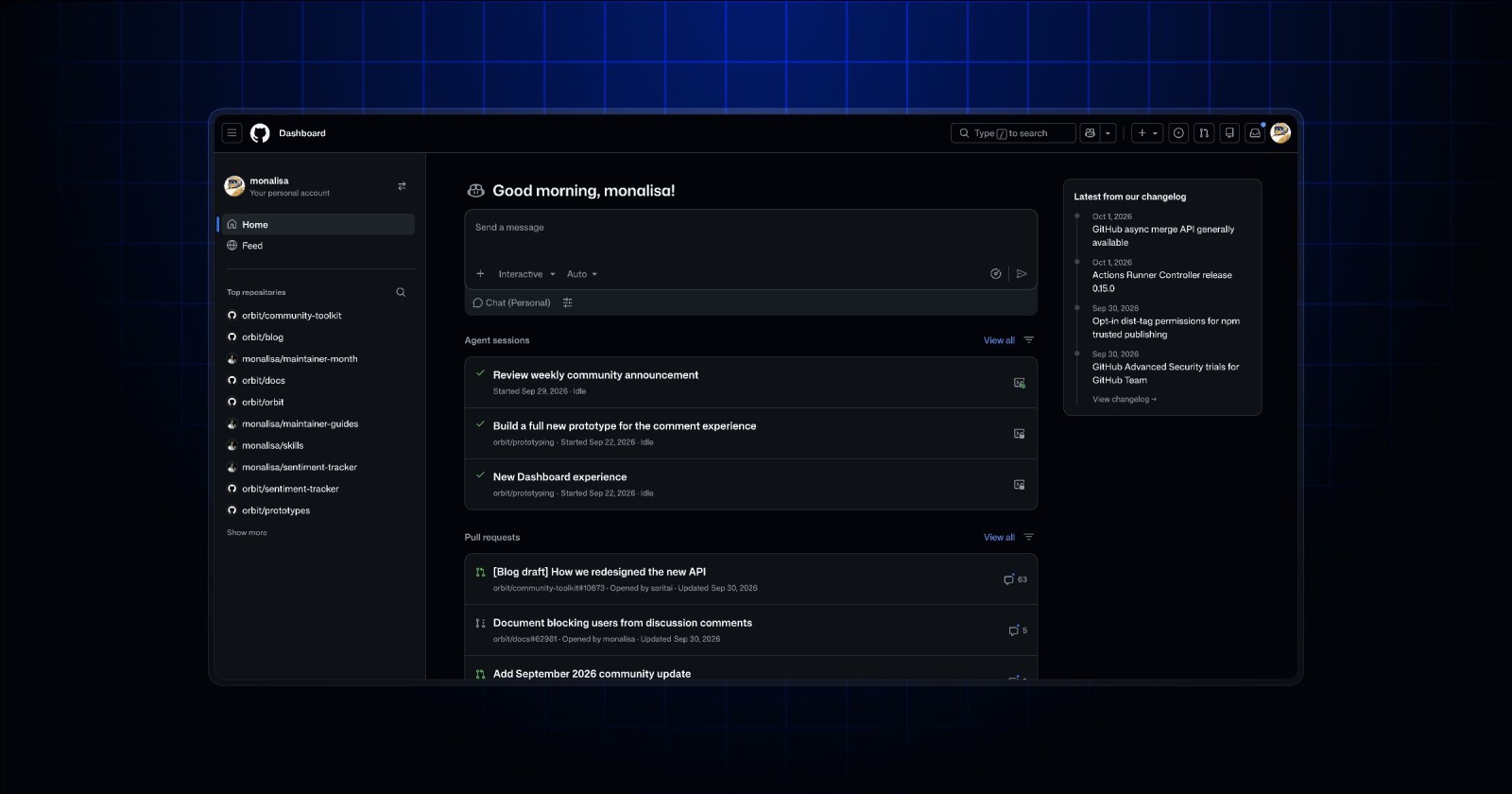Click the send message arrow icon
This screenshot has height=794, width=1512.
click(x=1022, y=274)
